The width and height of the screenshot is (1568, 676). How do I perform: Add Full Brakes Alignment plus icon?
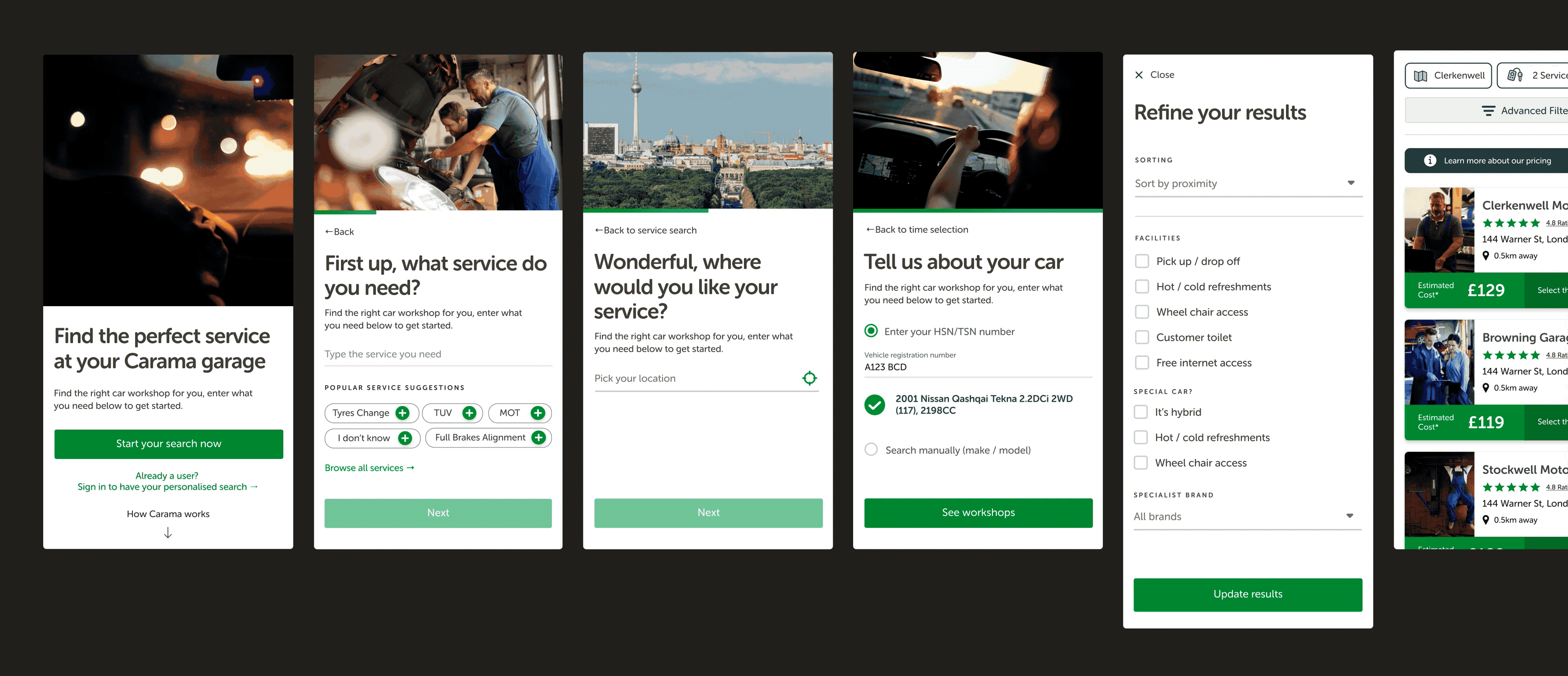click(538, 437)
